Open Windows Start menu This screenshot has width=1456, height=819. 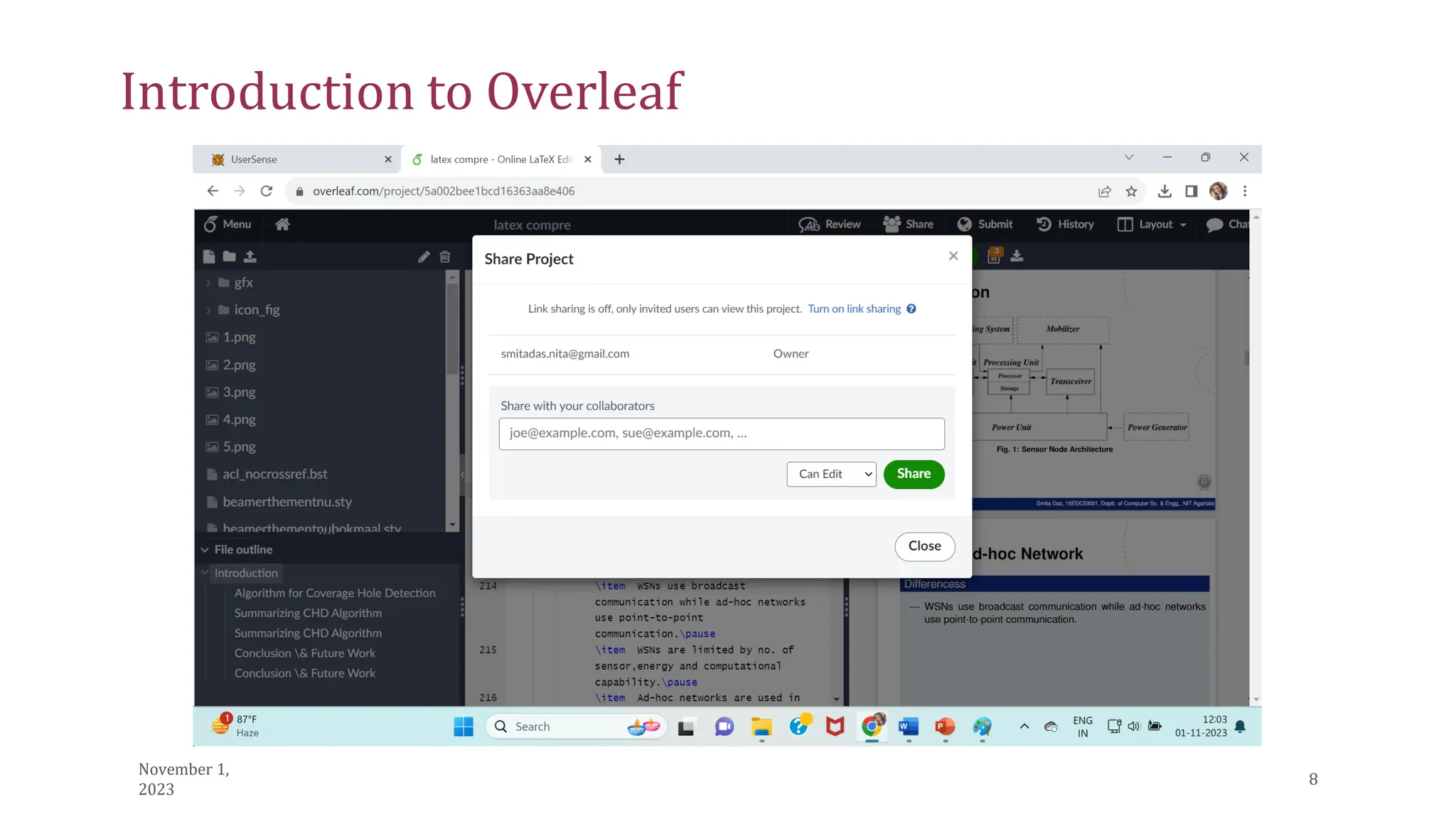464,727
